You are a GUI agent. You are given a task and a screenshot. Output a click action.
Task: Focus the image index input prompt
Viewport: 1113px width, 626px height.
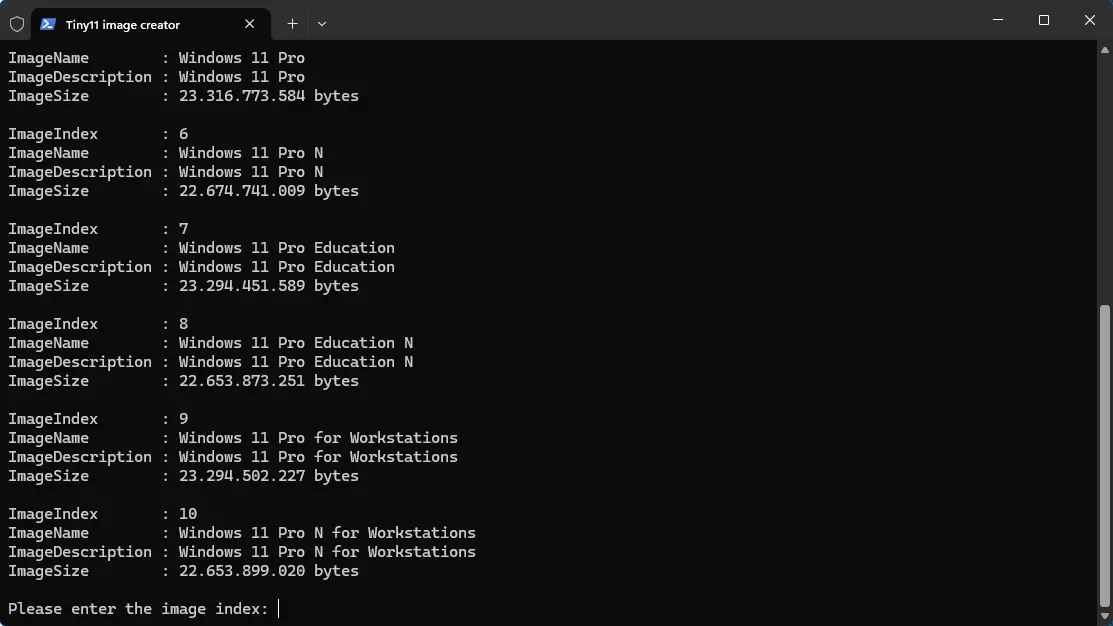(x=279, y=608)
